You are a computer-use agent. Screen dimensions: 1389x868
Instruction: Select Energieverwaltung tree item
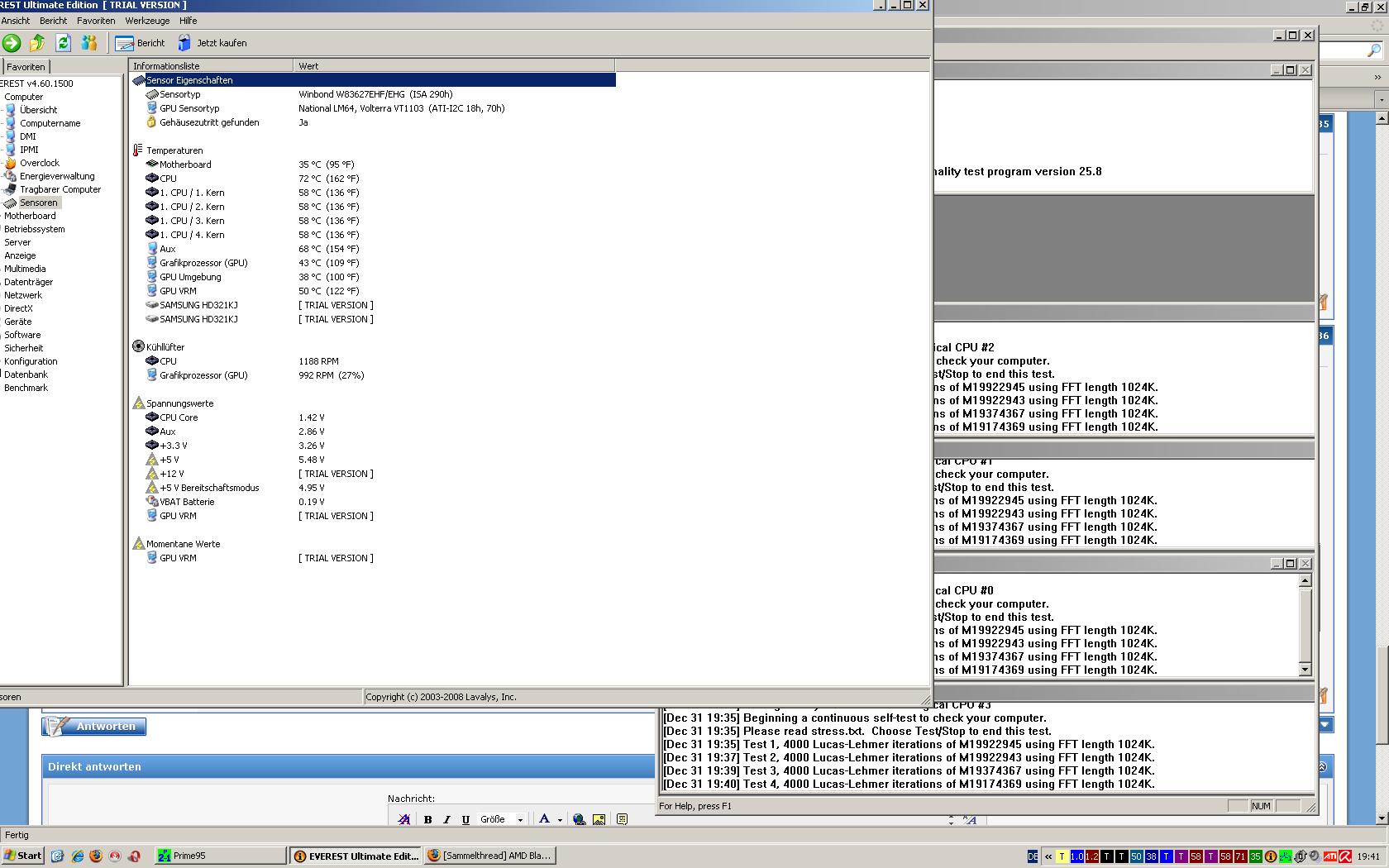(x=57, y=176)
